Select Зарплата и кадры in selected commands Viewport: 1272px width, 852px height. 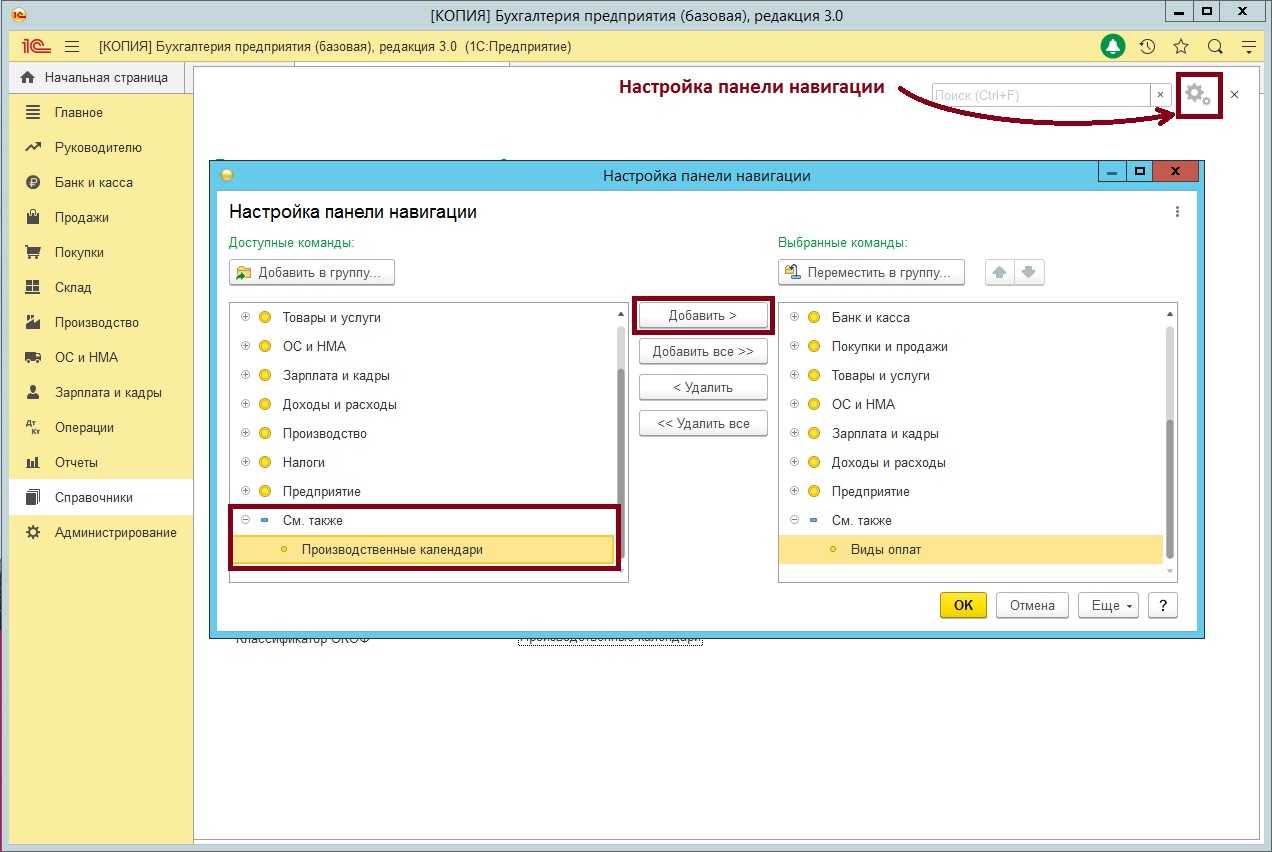[885, 433]
